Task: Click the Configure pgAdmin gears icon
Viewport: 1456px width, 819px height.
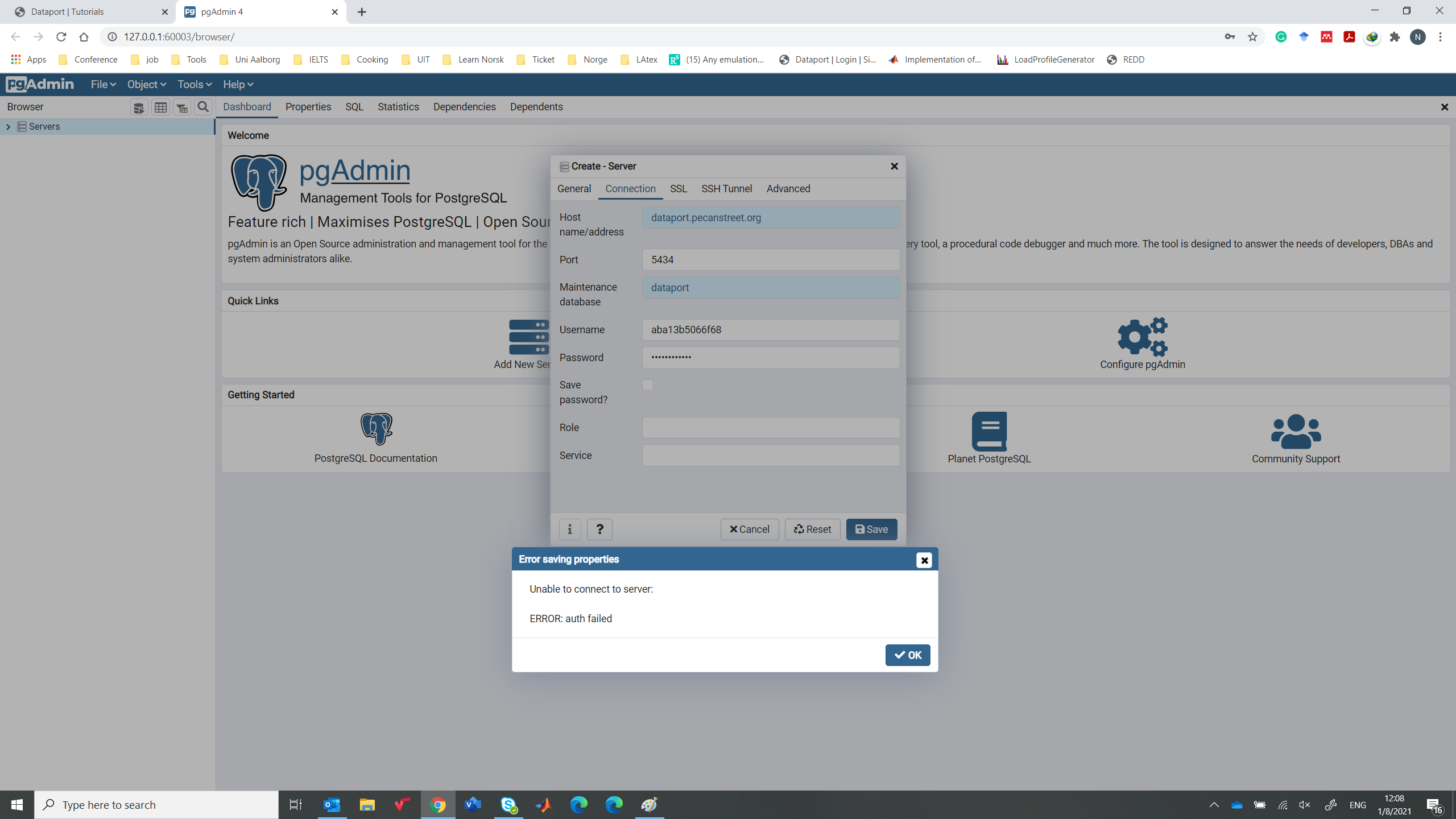Action: pyautogui.click(x=1142, y=337)
